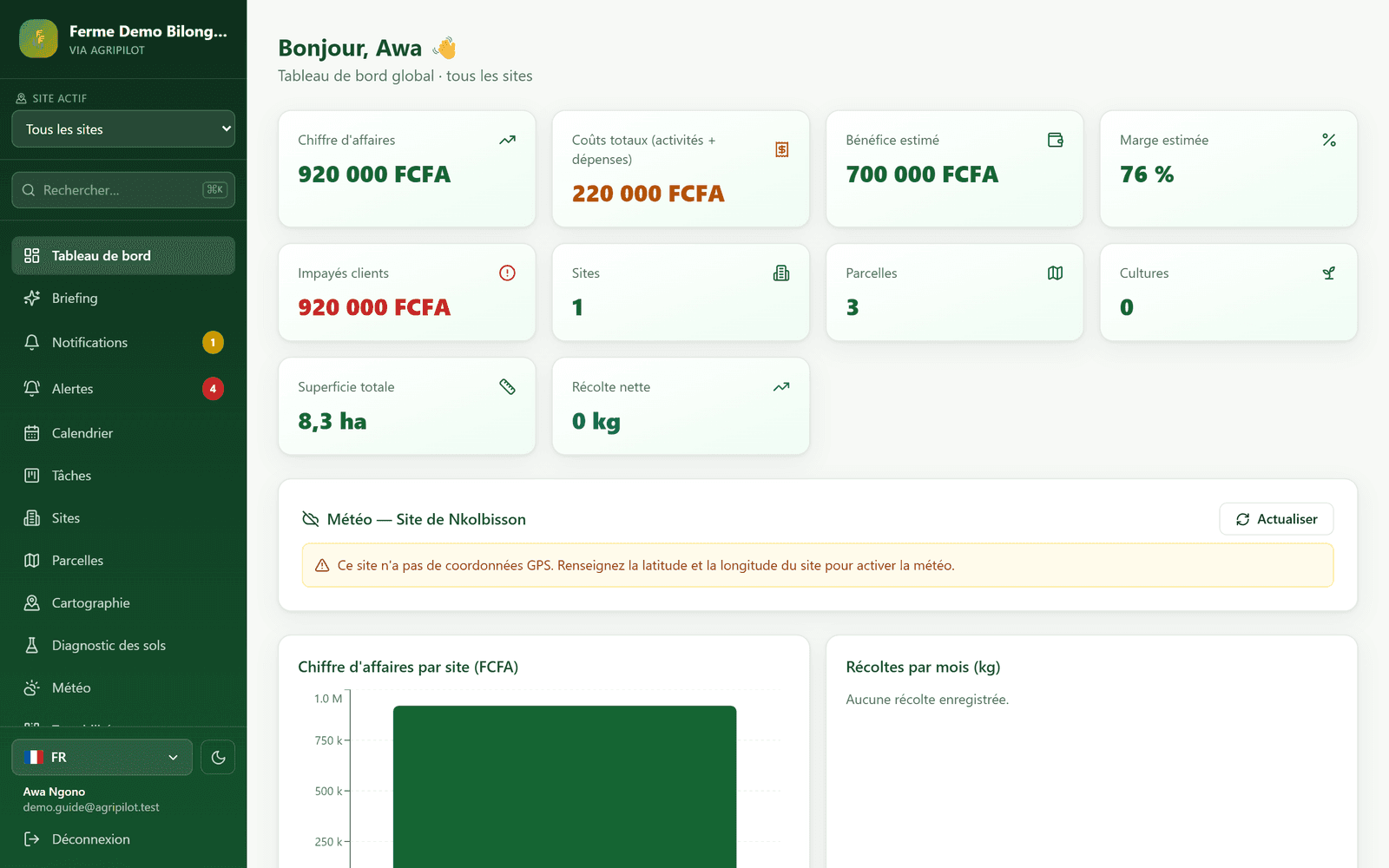Click the 220 000 FCFA costs value
Screen dimensions: 1389x868
648,194
